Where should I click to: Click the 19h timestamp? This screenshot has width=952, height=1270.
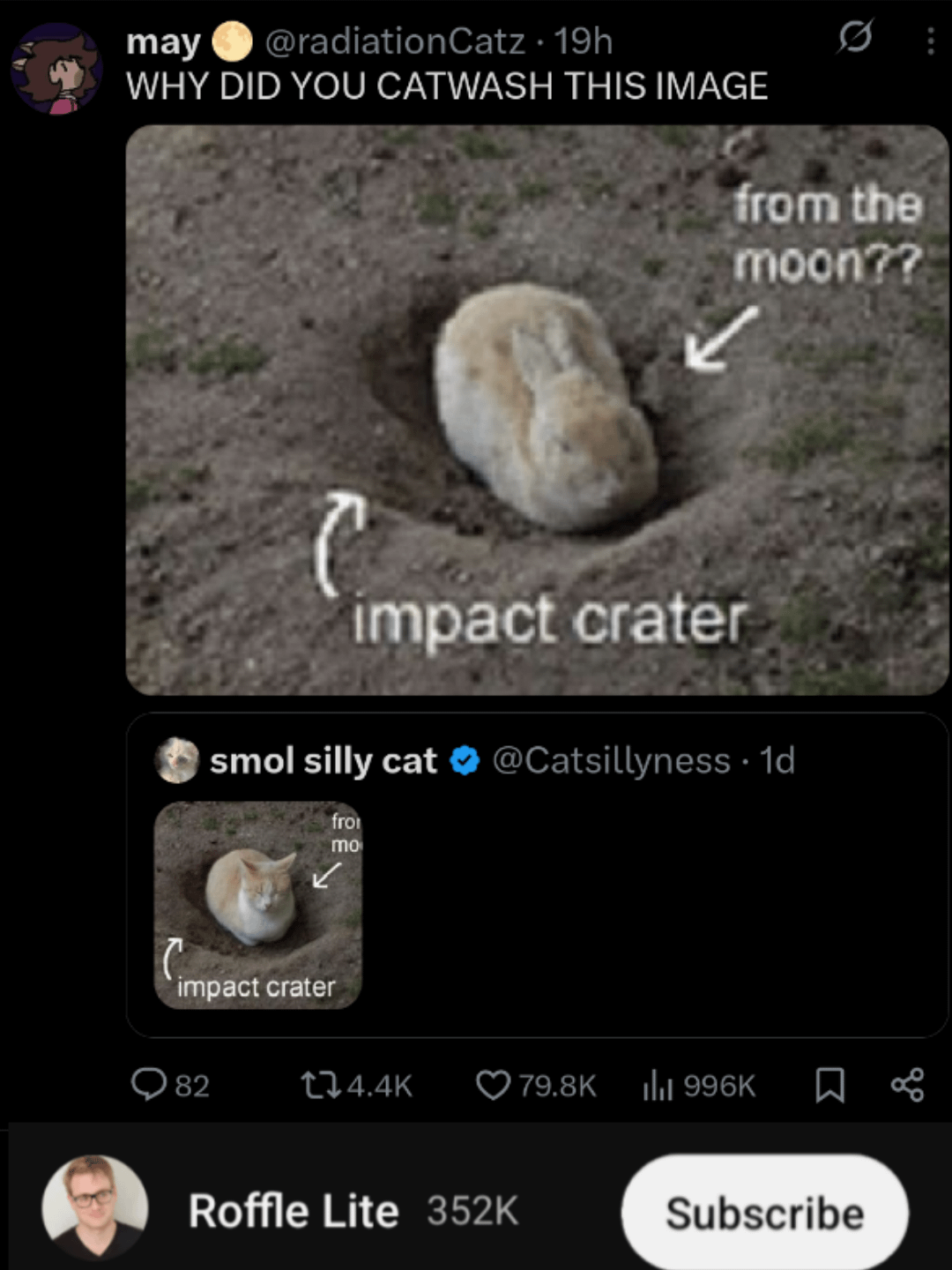click(x=584, y=41)
